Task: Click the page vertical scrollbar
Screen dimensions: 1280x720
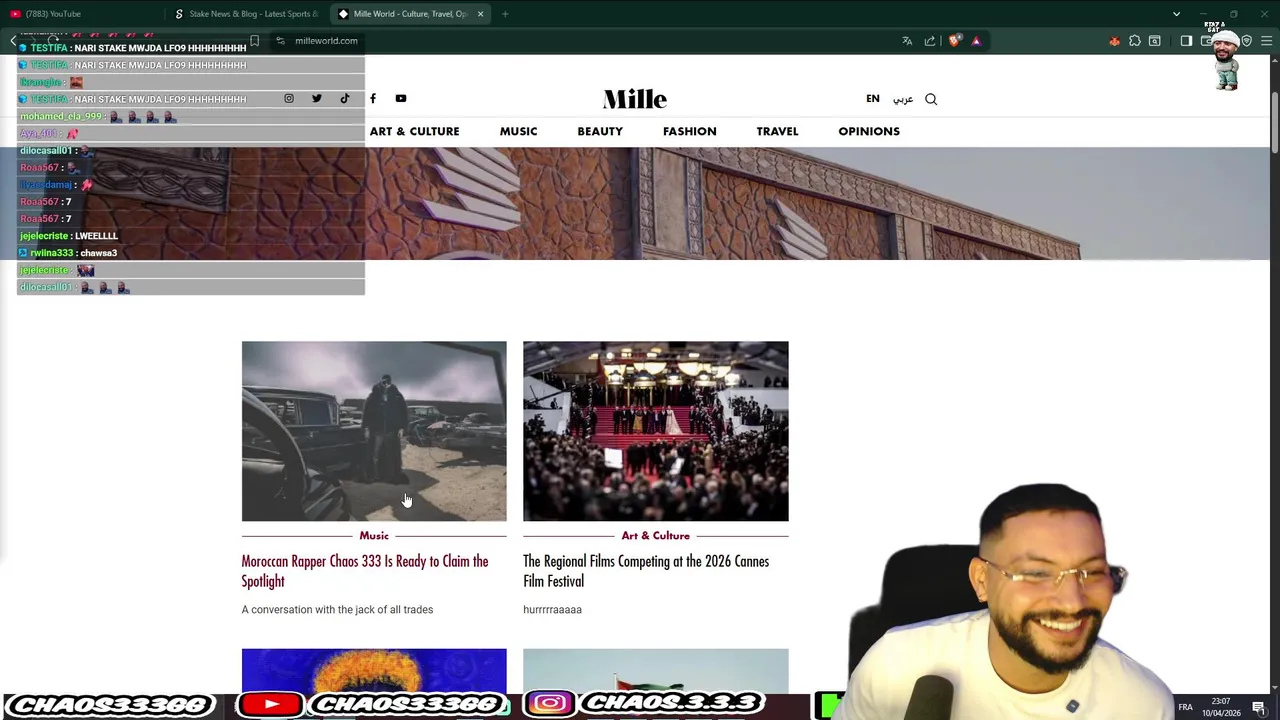Action: [x=1274, y=123]
